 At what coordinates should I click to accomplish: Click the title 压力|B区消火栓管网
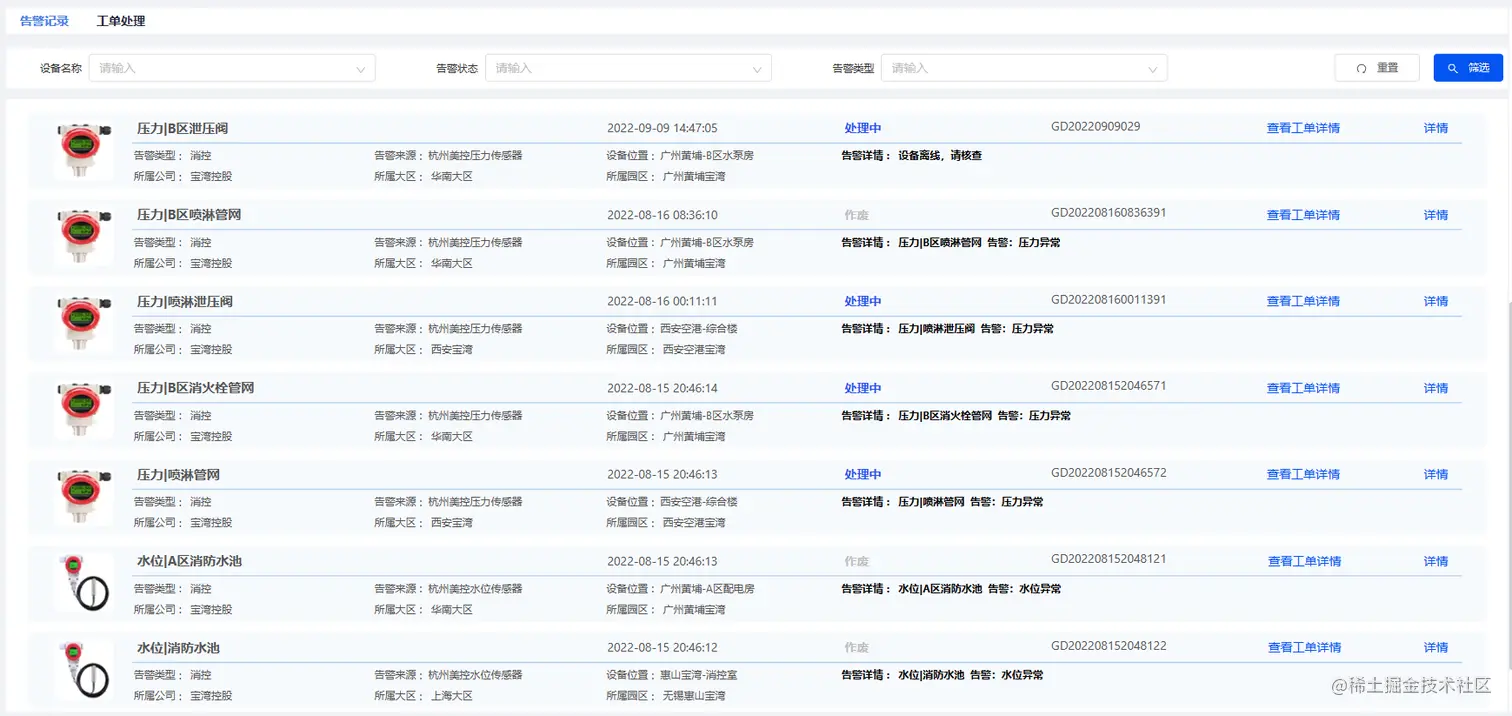(195, 388)
